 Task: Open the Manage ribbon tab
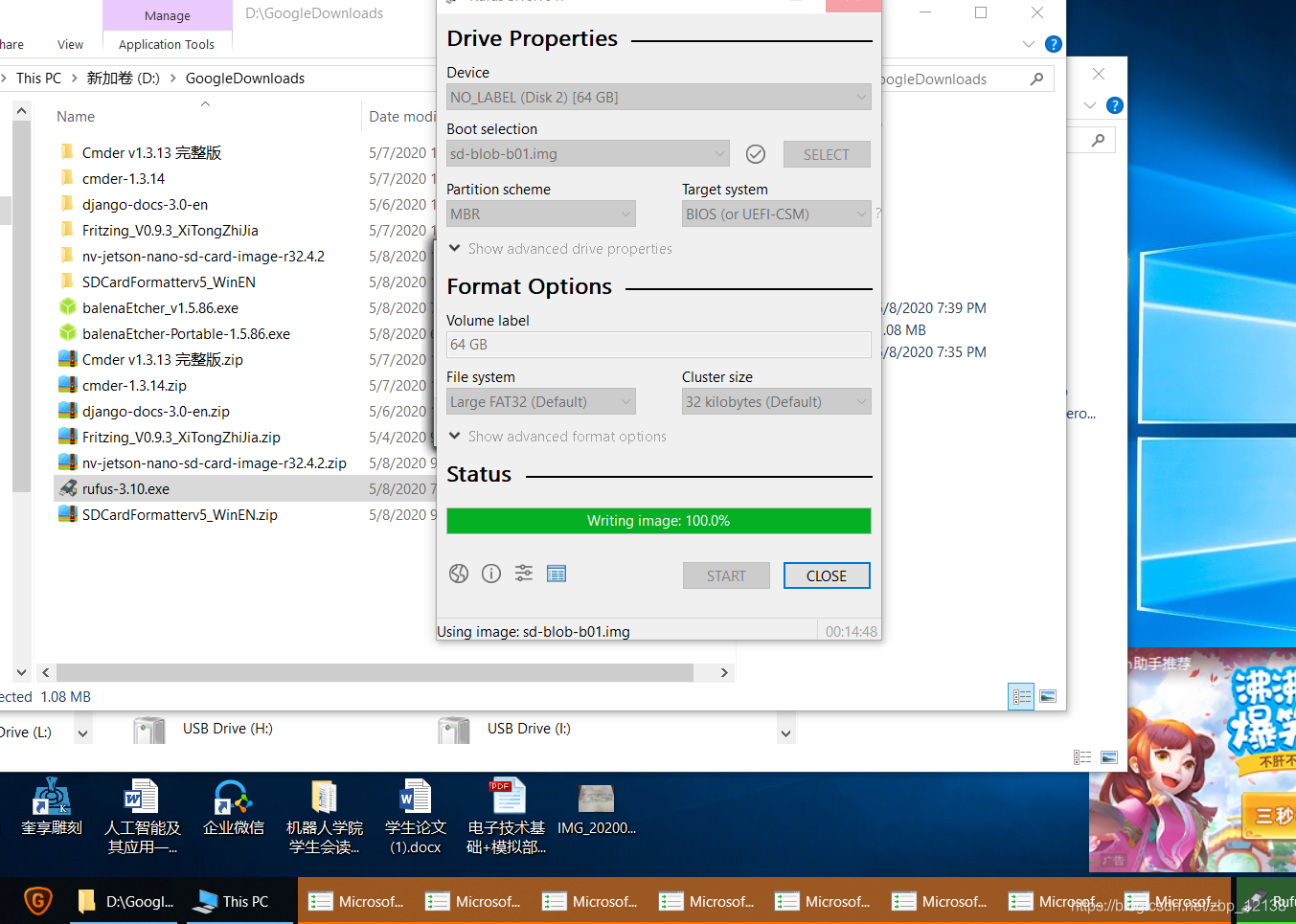[168, 15]
